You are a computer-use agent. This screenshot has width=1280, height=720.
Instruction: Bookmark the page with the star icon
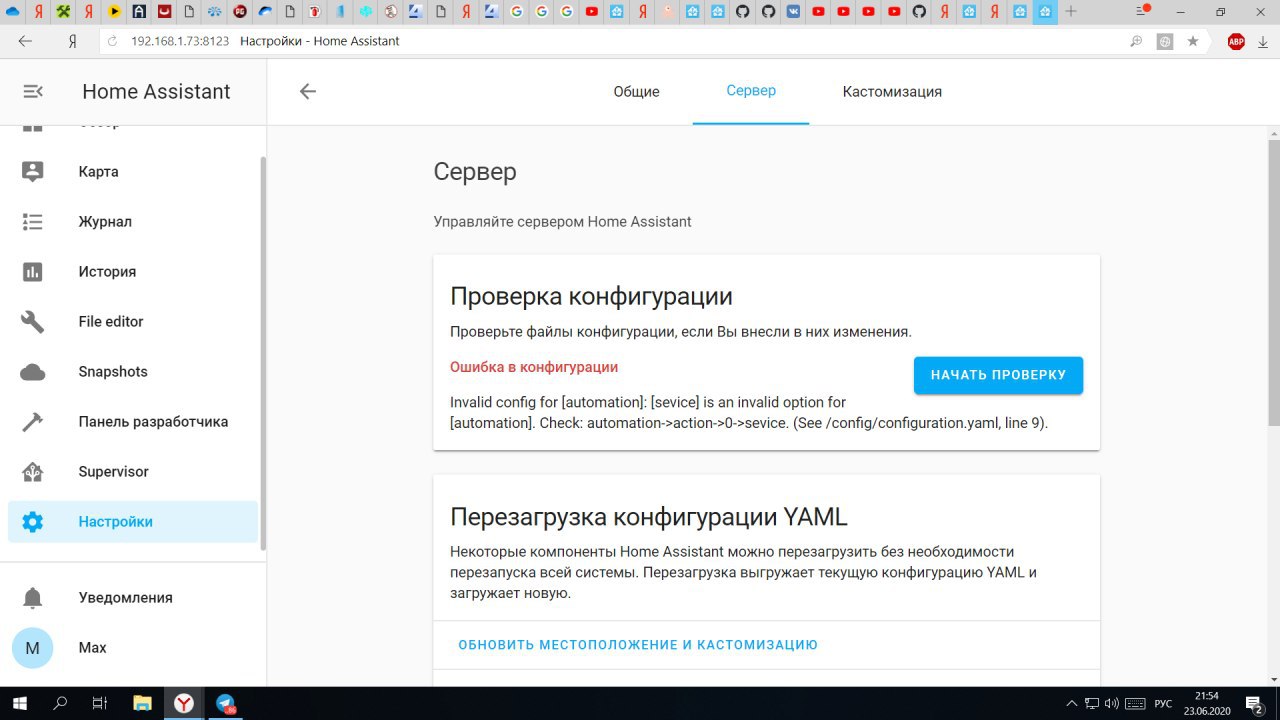pyautogui.click(x=1193, y=41)
